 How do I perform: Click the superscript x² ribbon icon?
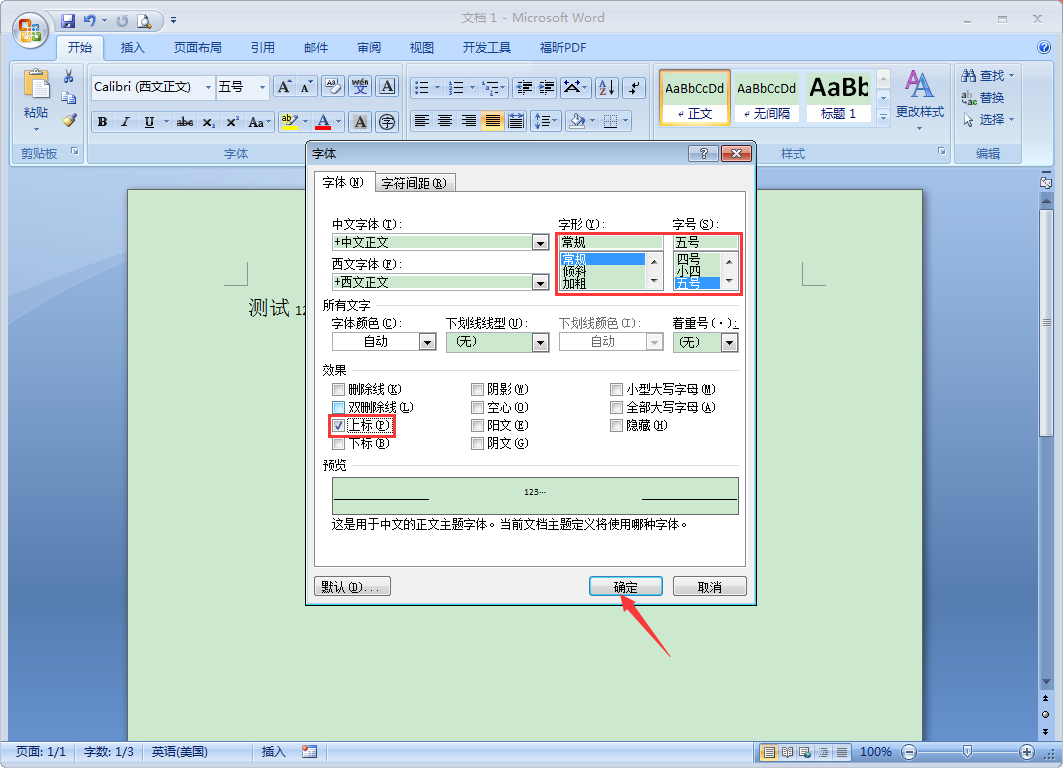coord(232,121)
